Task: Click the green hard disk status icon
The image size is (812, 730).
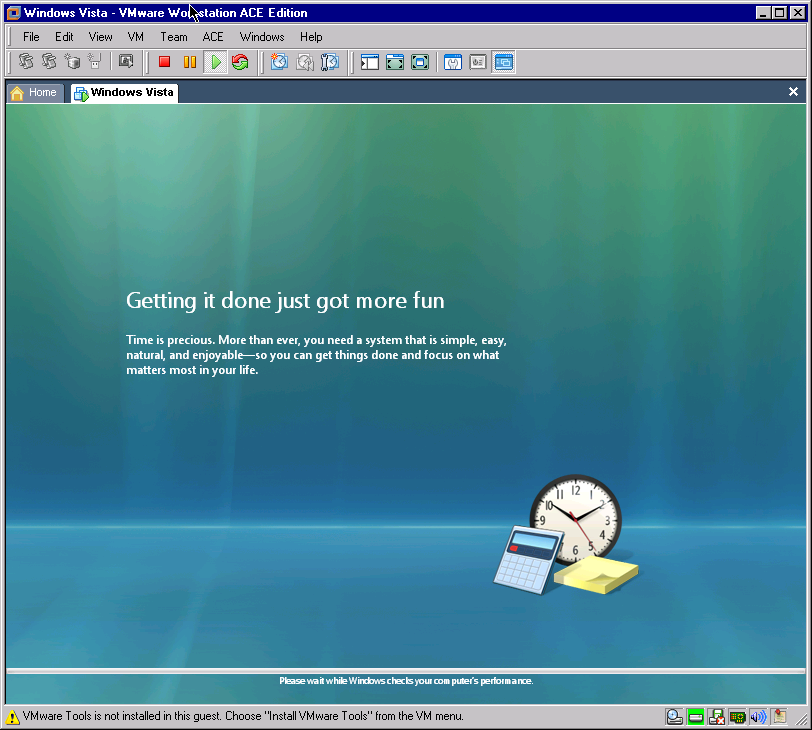Action: point(695,717)
